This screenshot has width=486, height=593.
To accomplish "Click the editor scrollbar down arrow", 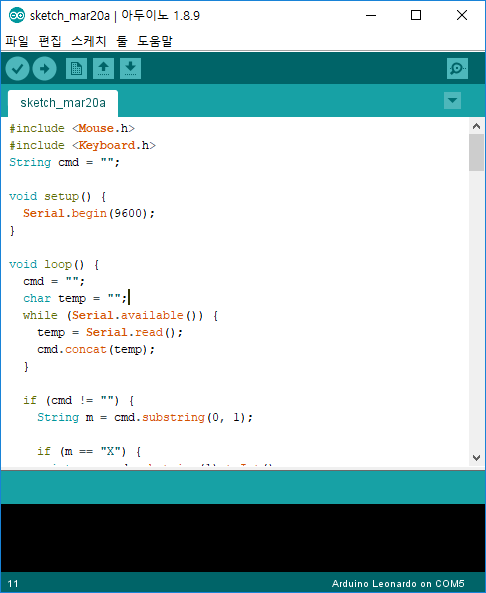I will [477, 458].
